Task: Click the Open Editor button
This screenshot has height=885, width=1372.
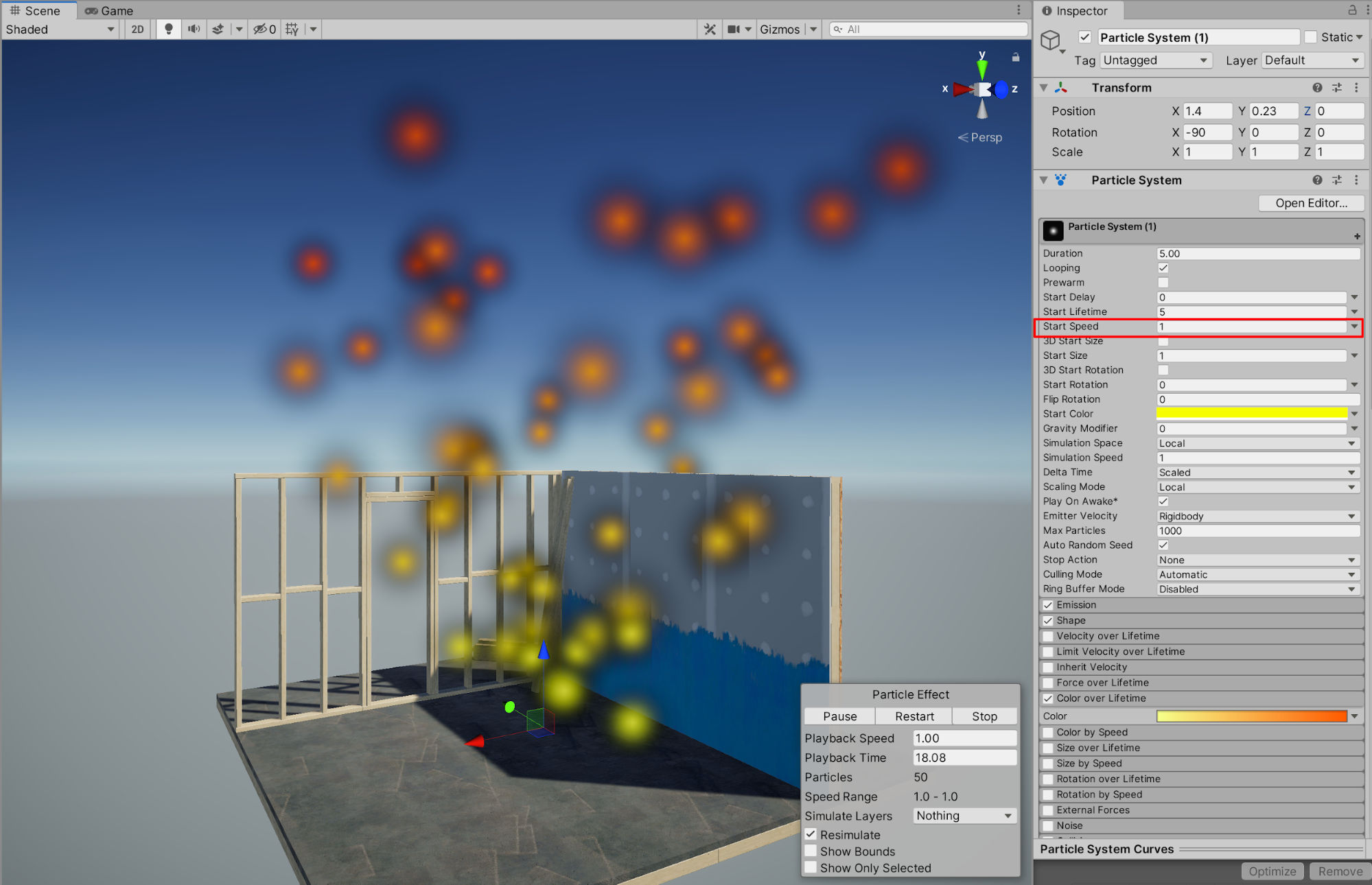Action: tap(1311, 203)
